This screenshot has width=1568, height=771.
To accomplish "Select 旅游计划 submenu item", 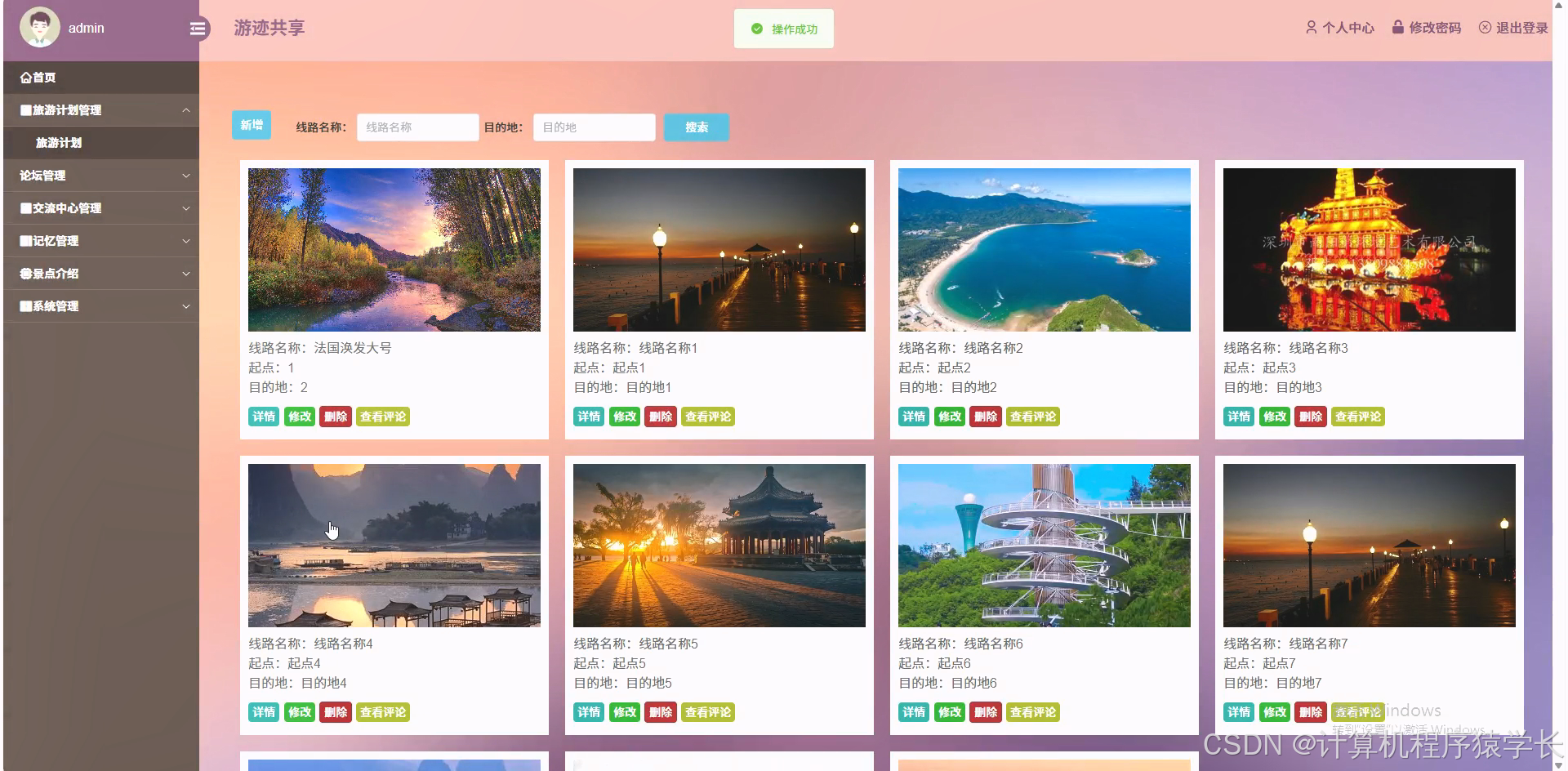I will coord(101,143).
